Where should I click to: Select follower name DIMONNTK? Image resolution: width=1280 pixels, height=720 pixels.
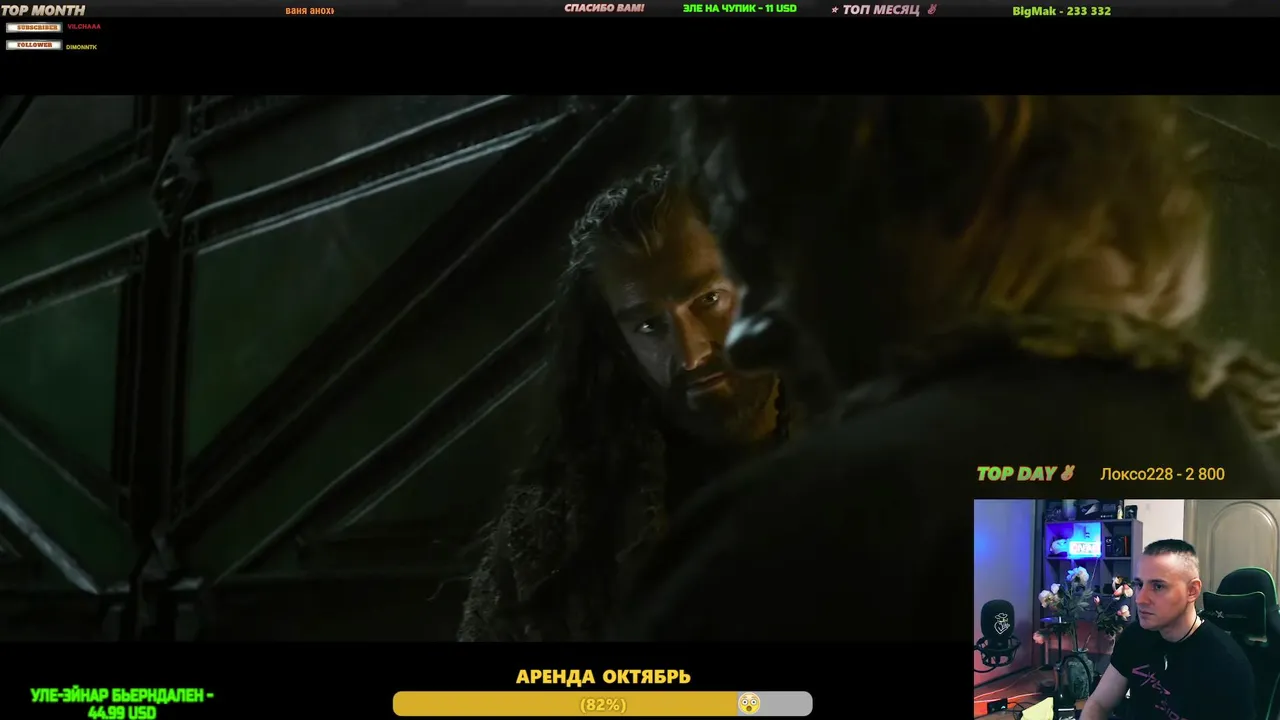tap(82, 47)
